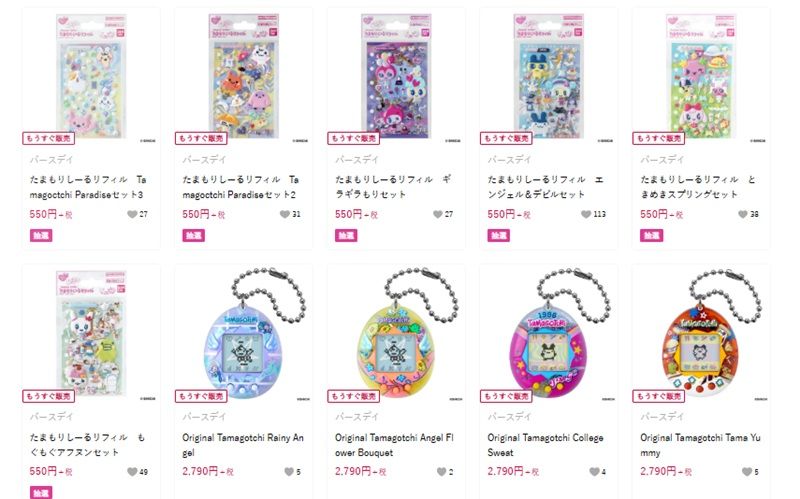The height and width of the screenshot is (499, 800).
Task: Open Original Tamagotchi Rainy Angel product title
Action: pos(243,445)
